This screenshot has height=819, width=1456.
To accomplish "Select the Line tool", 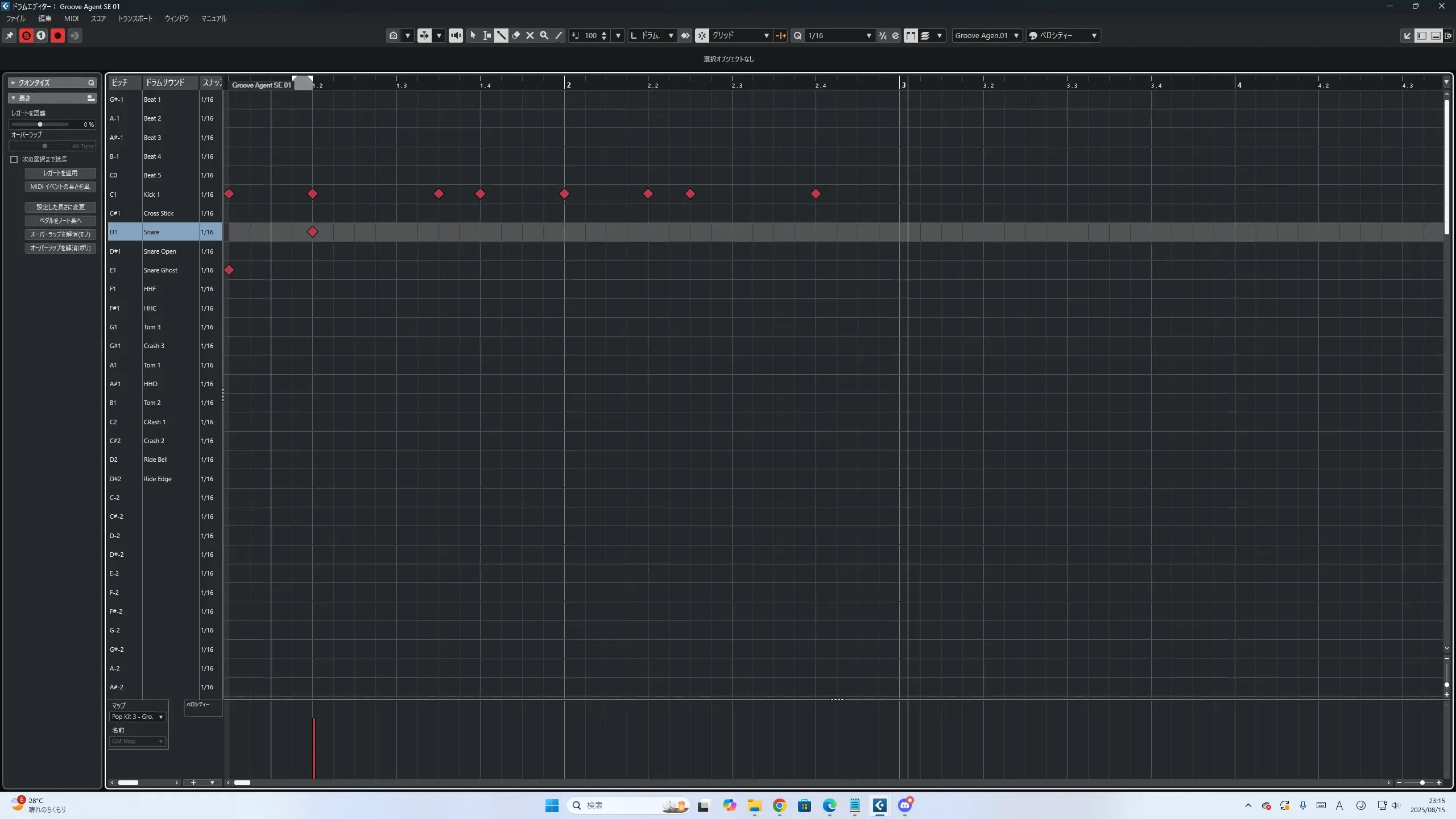I will pos(559,35).
